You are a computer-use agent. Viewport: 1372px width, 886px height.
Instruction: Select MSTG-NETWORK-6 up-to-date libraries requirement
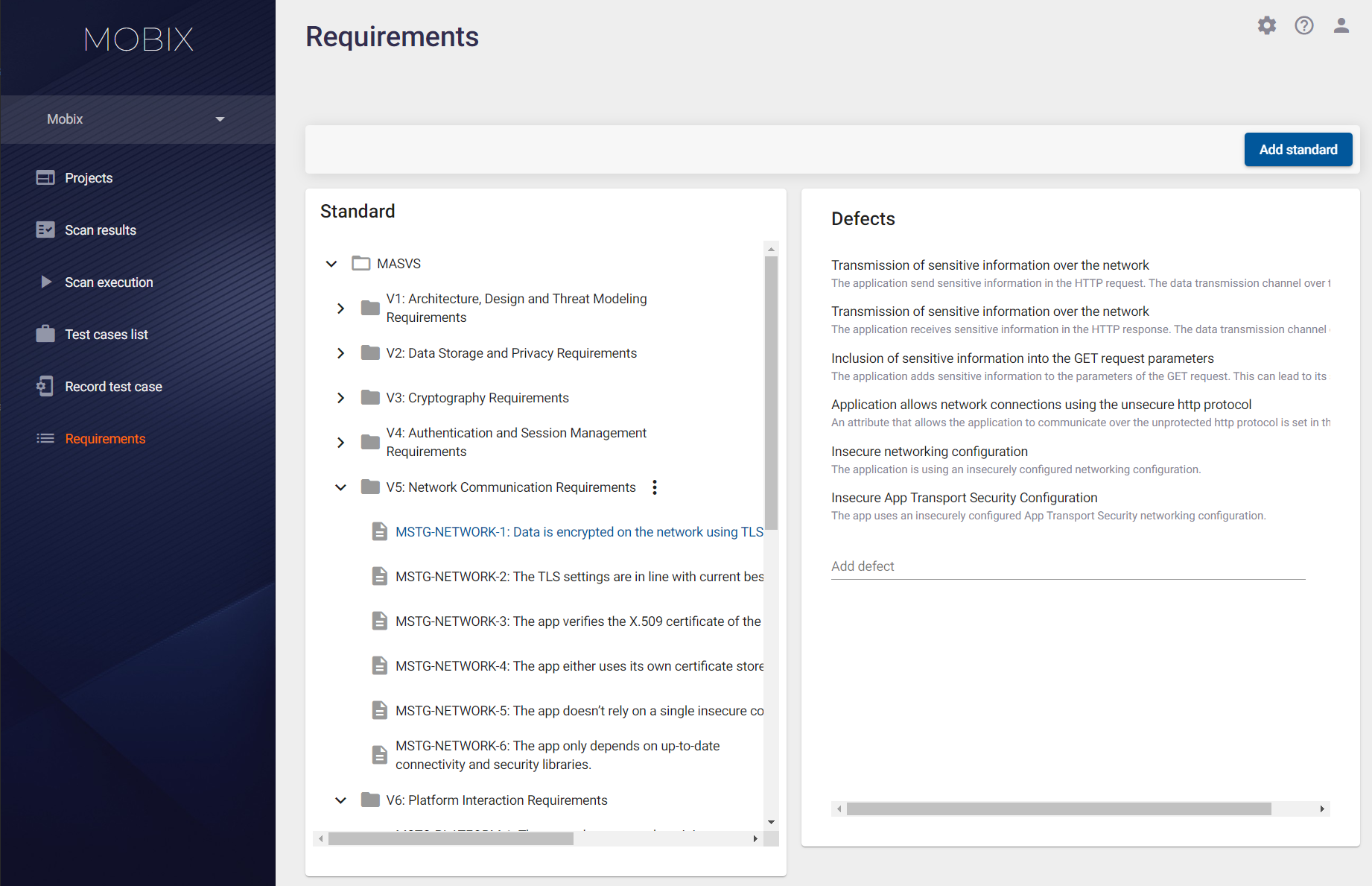coord(557,755)
